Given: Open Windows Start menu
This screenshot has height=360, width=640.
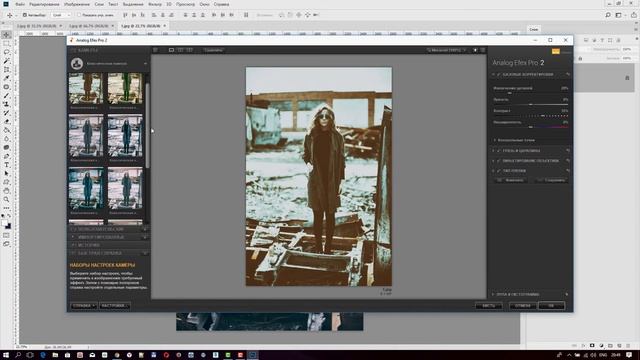Looking at the screenshot, I should pyautogui.click(x=6, y=355).
